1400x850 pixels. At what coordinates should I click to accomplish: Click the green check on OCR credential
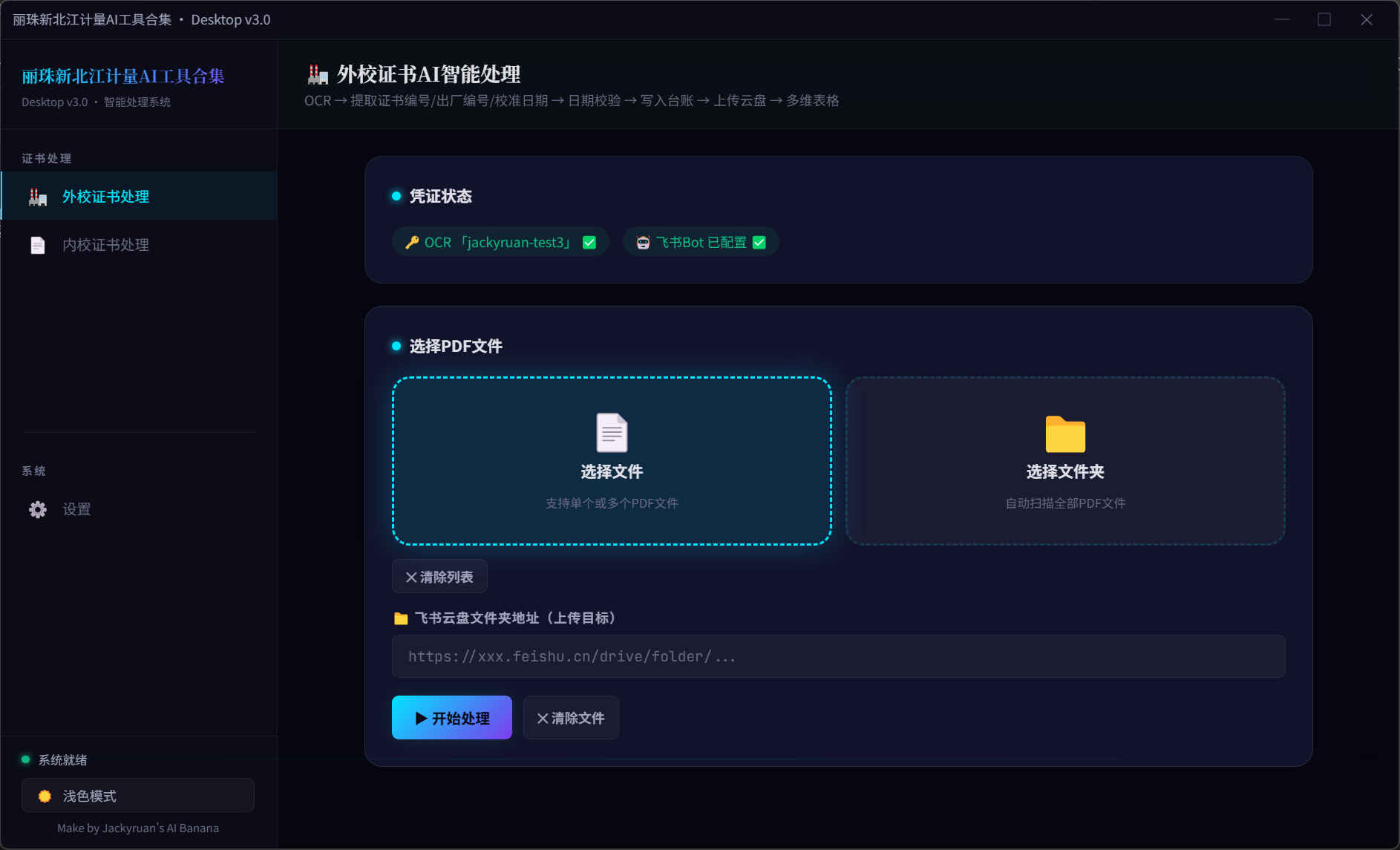[589, 243]
